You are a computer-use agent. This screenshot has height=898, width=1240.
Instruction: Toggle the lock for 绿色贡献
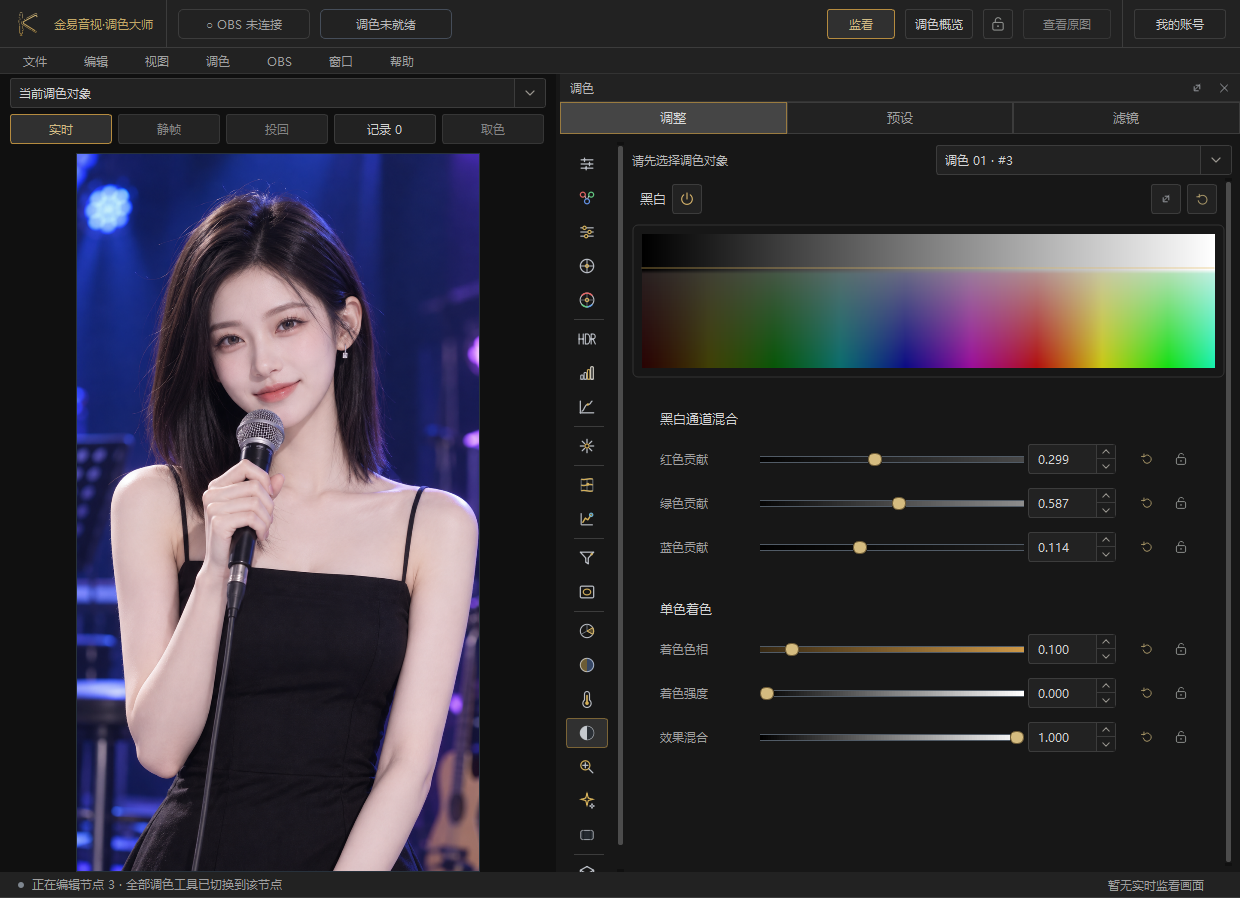(1181, 504)
